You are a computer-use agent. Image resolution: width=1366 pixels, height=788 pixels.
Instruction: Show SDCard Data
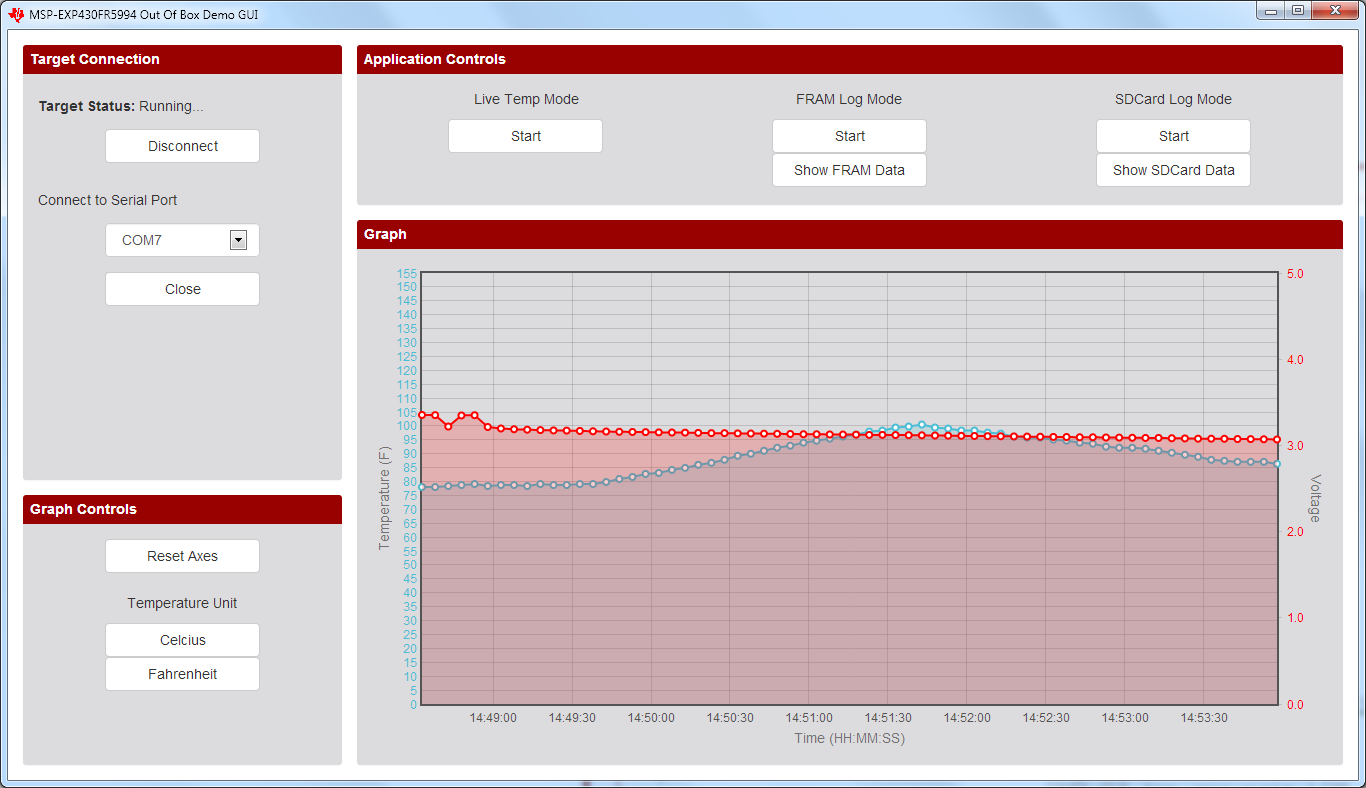[x=1173, y=170]
